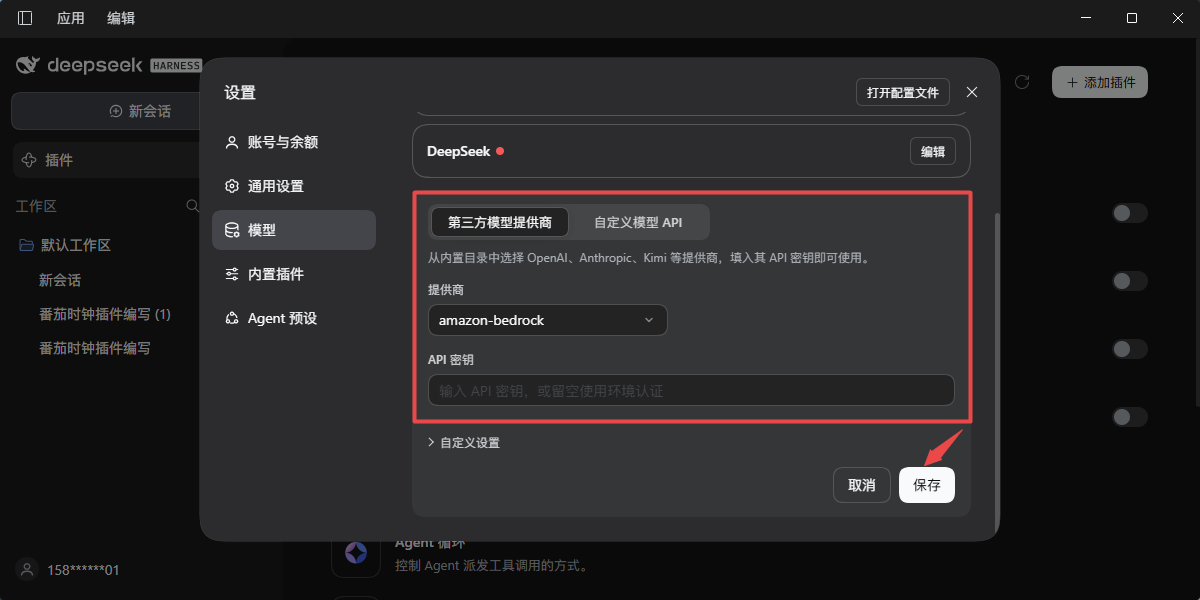
Task: Minimize the application window
Action: [x=1085, y=18]
